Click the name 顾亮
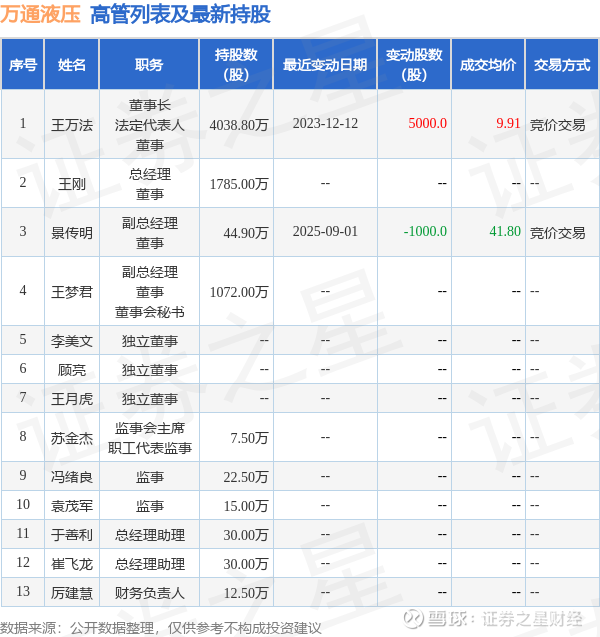The image size is (600, 637). [x=72, y=370]
